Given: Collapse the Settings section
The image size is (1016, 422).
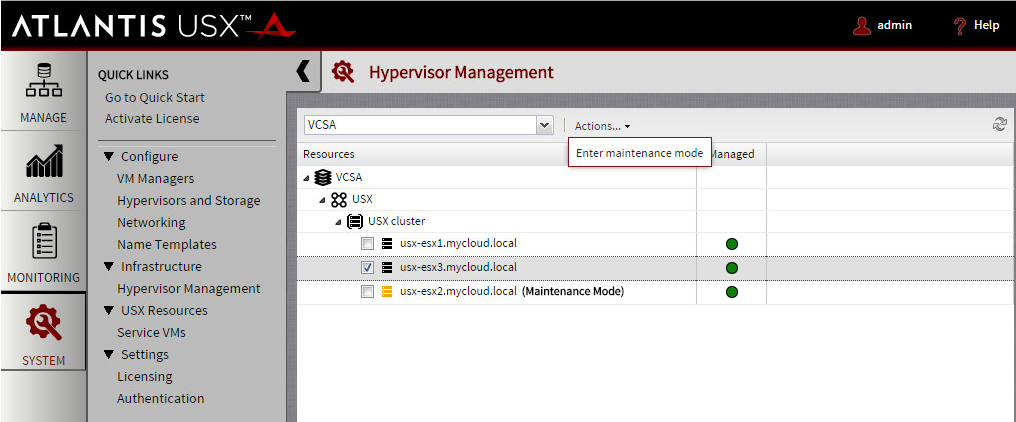Looking at the screenshot, I should (108, 355).
